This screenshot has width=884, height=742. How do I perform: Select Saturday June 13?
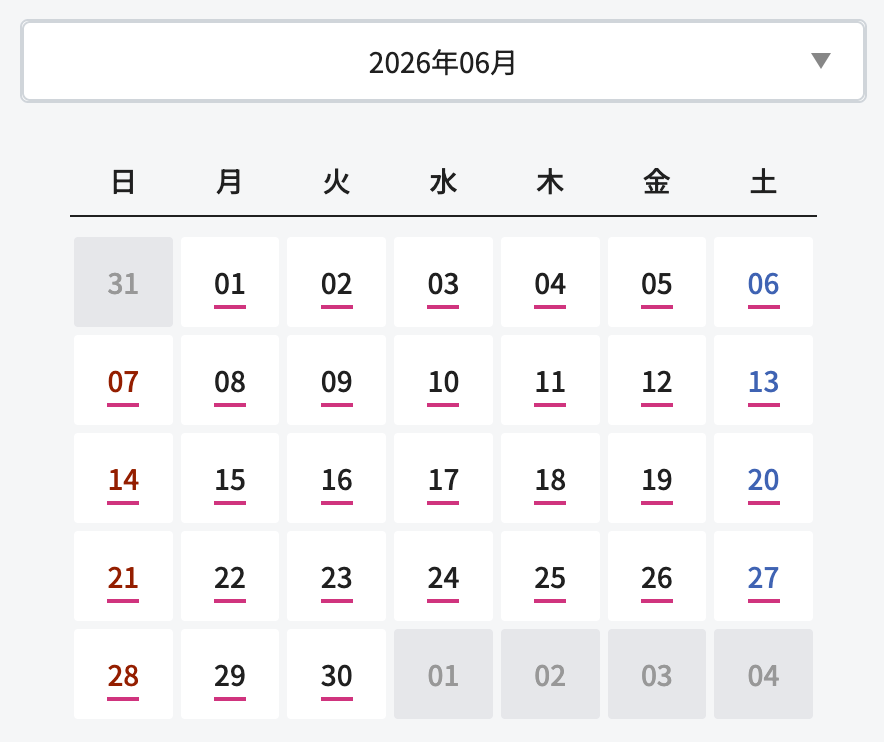[763, 380]
